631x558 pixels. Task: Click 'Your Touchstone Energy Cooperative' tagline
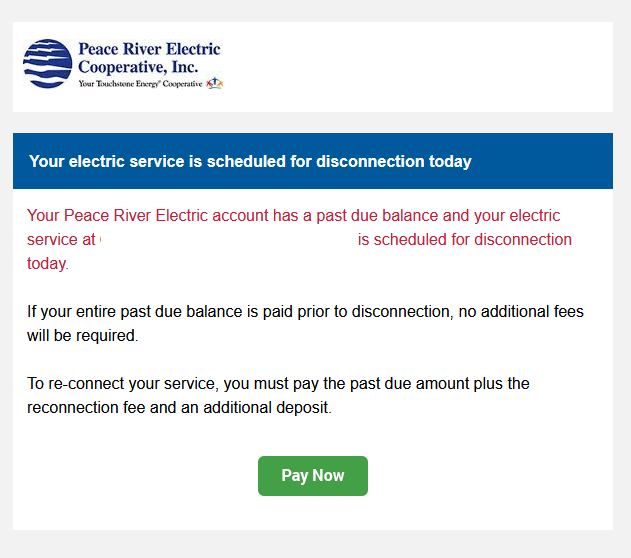click(x=140, y=84)
